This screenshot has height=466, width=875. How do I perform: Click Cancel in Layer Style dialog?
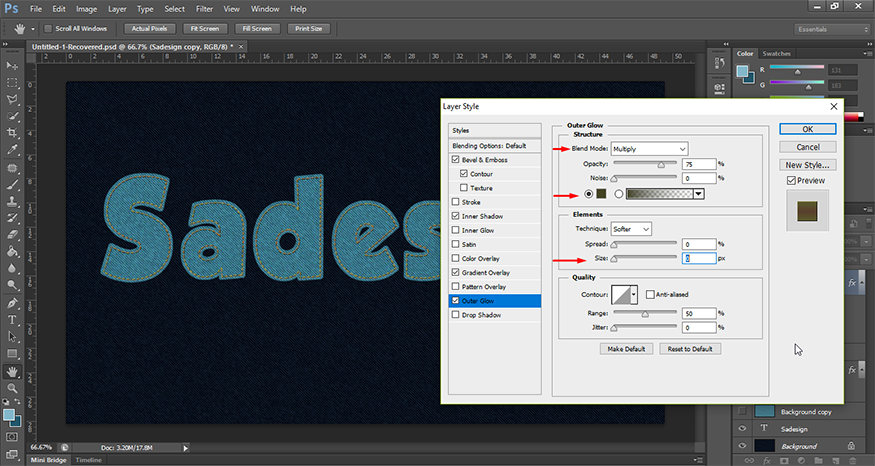[807, 147]
